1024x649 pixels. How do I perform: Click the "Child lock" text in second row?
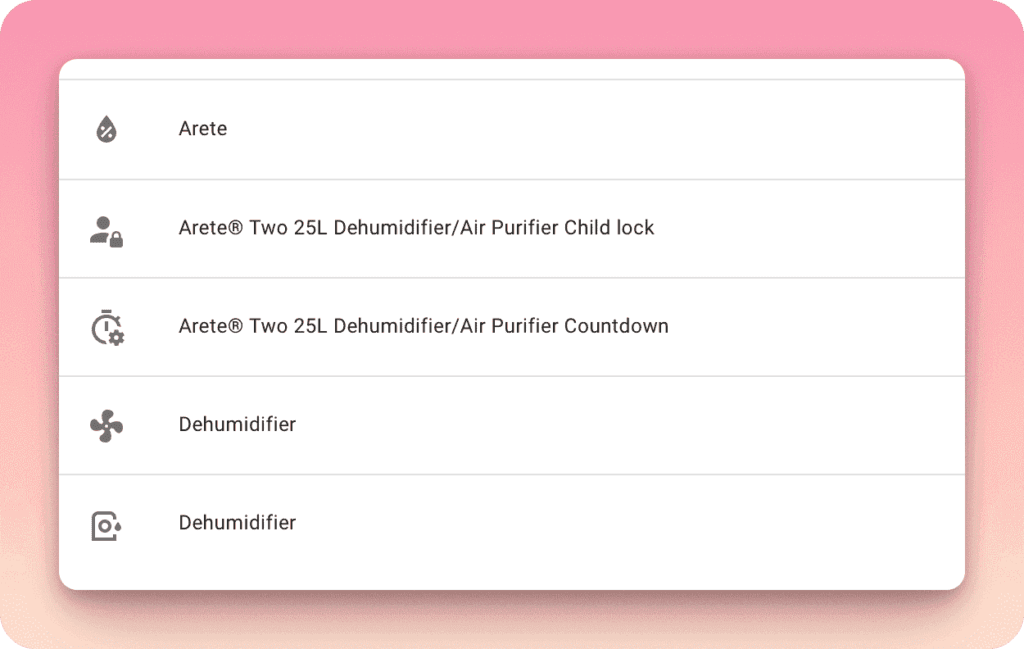[609, 228]
